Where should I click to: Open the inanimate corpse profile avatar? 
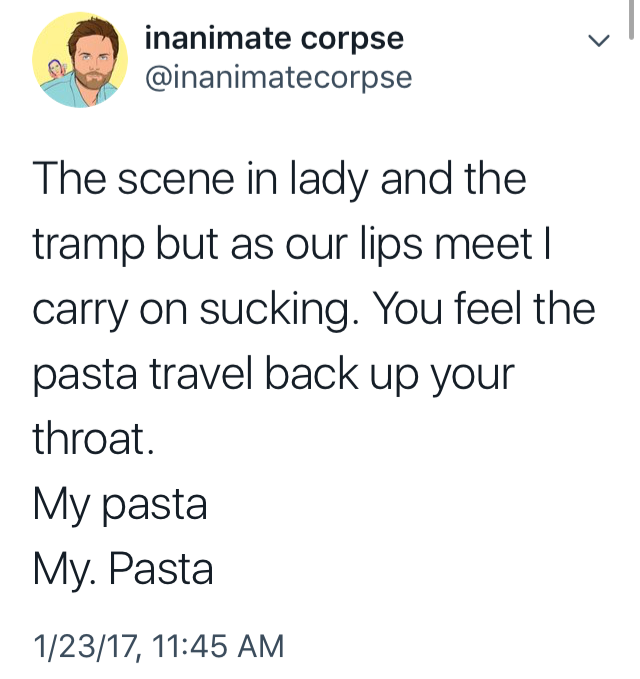tap(80, 60)
